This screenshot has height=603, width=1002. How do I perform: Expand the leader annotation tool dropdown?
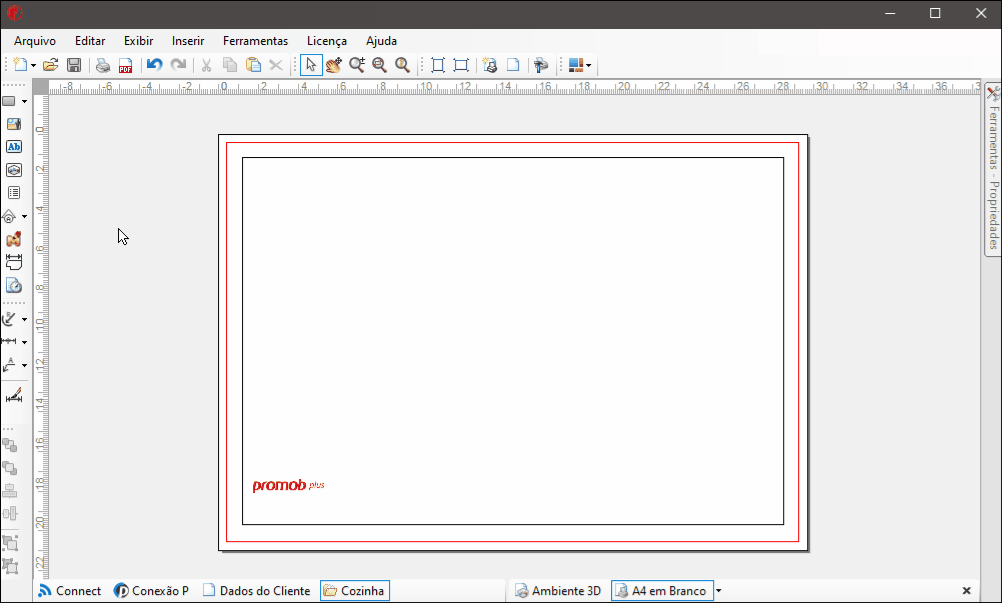(x=24, y=365)
